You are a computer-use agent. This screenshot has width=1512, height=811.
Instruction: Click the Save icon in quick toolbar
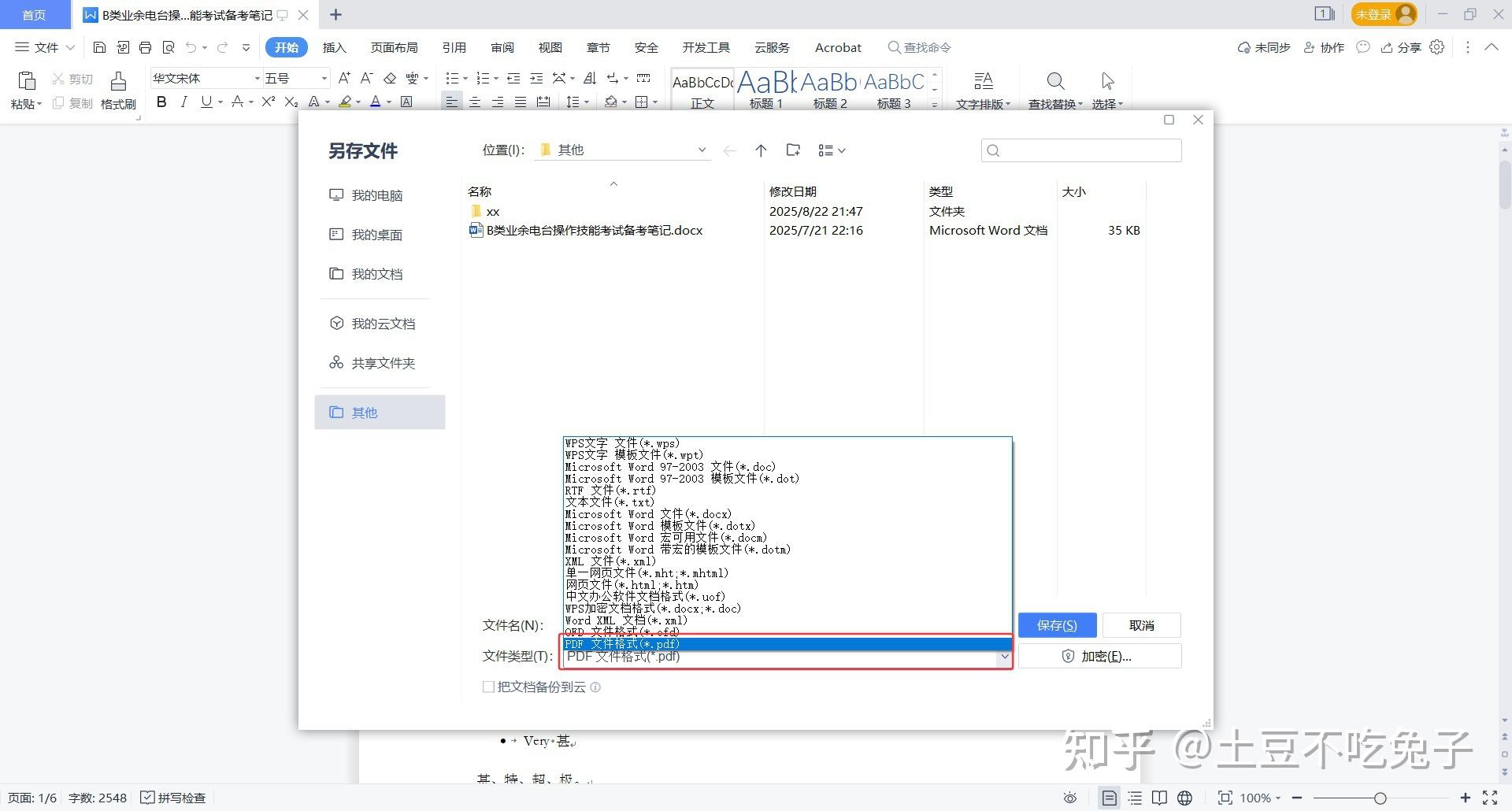(x=99, y=47)
